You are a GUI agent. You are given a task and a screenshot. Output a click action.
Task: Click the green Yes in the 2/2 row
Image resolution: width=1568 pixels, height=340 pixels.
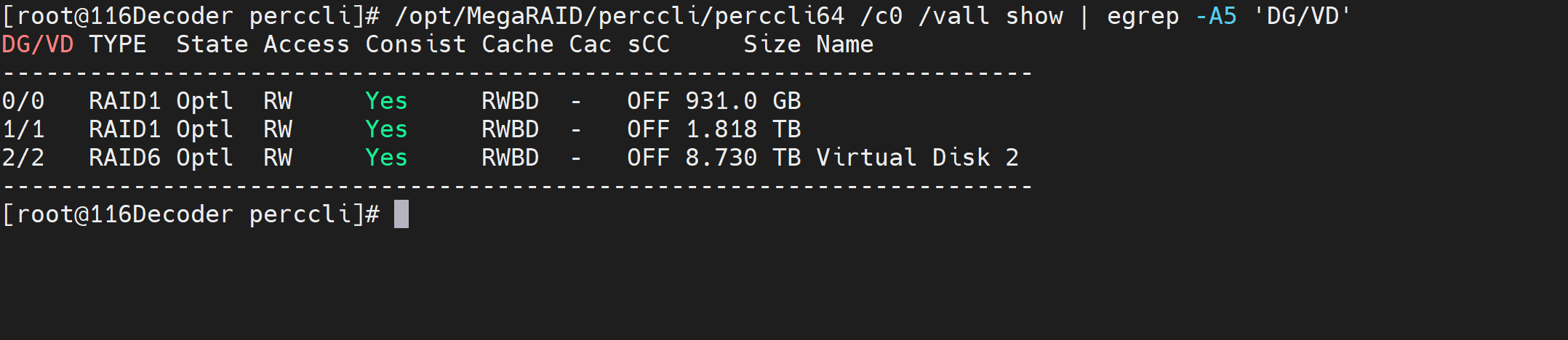pyautogui.click(x=386, y=158)
